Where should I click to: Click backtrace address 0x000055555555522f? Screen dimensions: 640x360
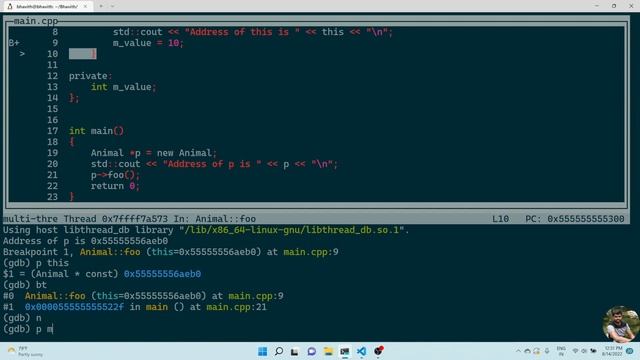[74, 307]
